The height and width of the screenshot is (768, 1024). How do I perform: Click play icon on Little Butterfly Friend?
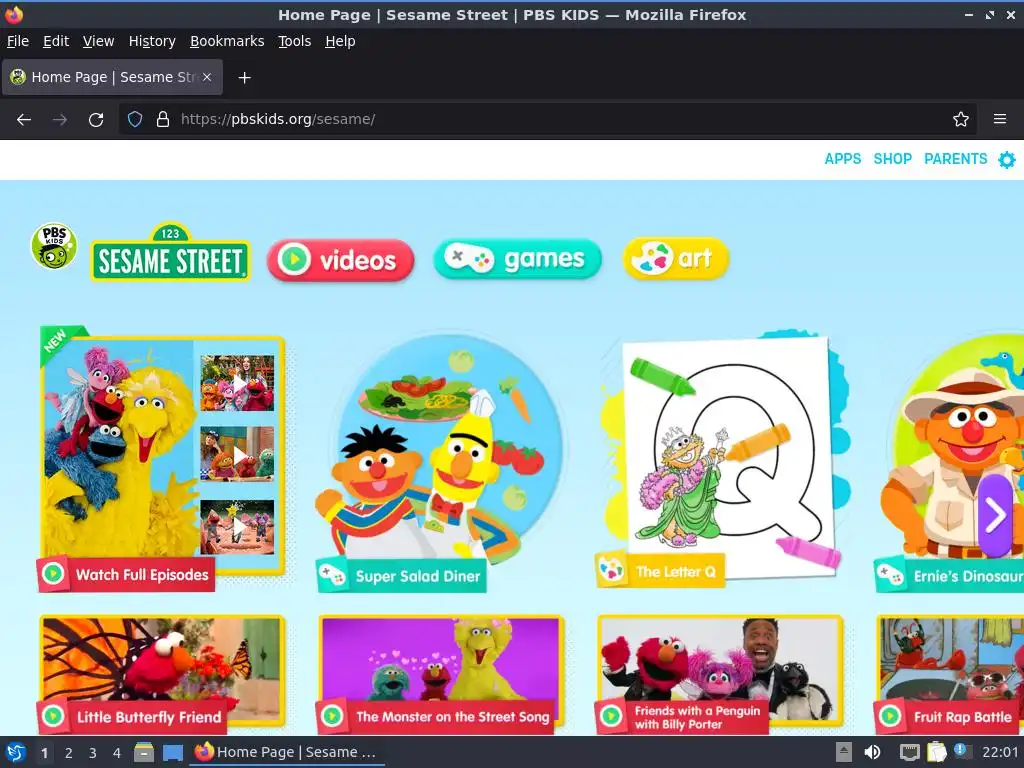tap(53, 716)
